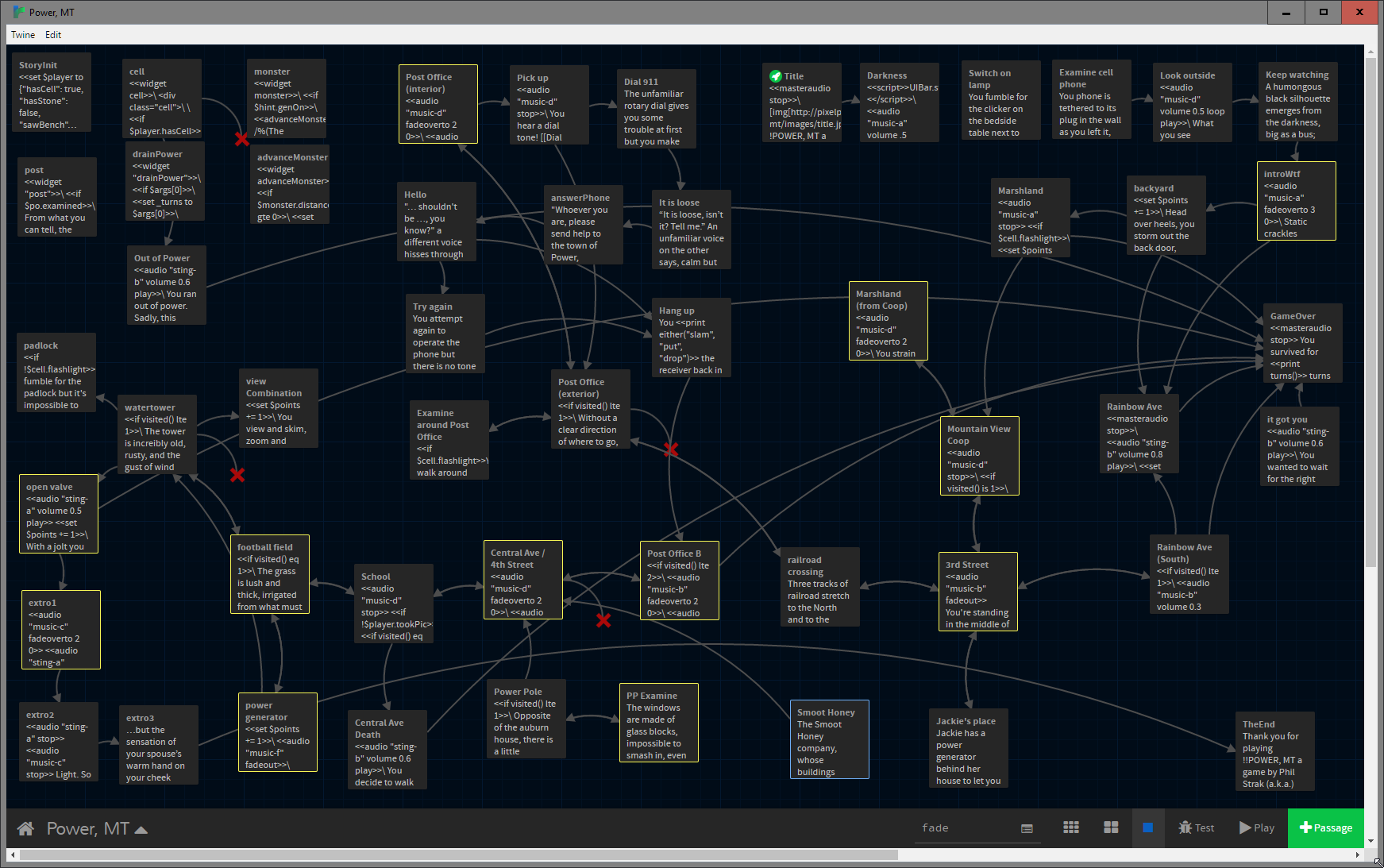Screen dimensions: 1384x868
Task: Launch Test mode with the bug icon
Action: [x=1197, y=827]
